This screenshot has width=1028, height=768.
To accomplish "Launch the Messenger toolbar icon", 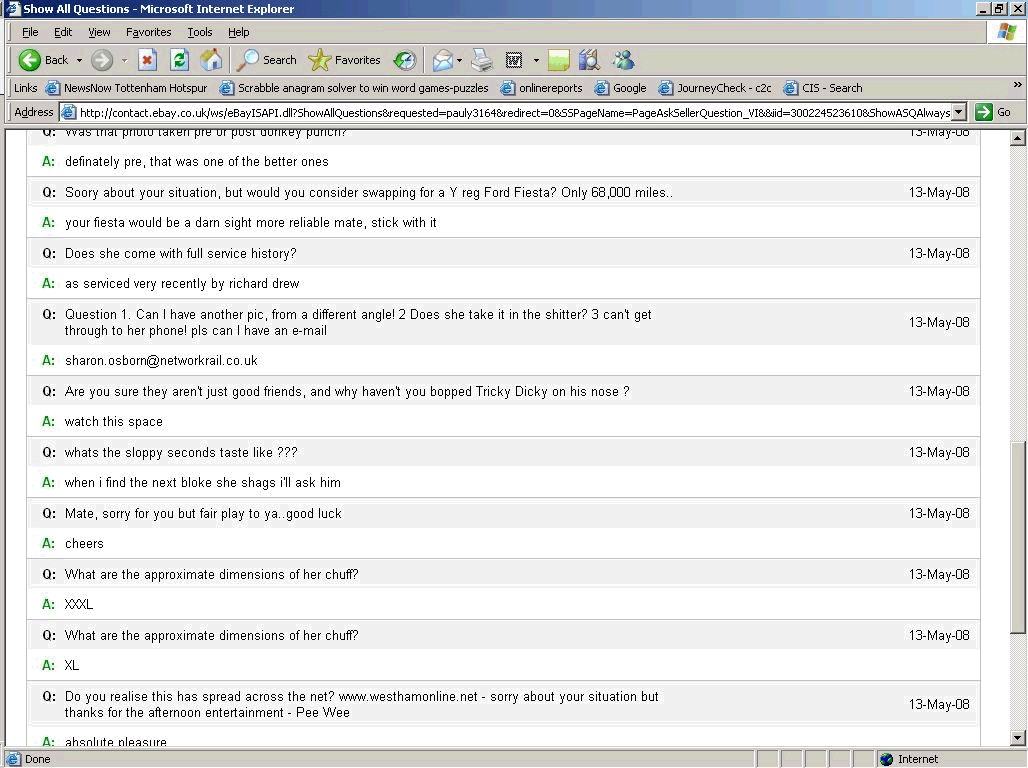I will click(623, 60).
